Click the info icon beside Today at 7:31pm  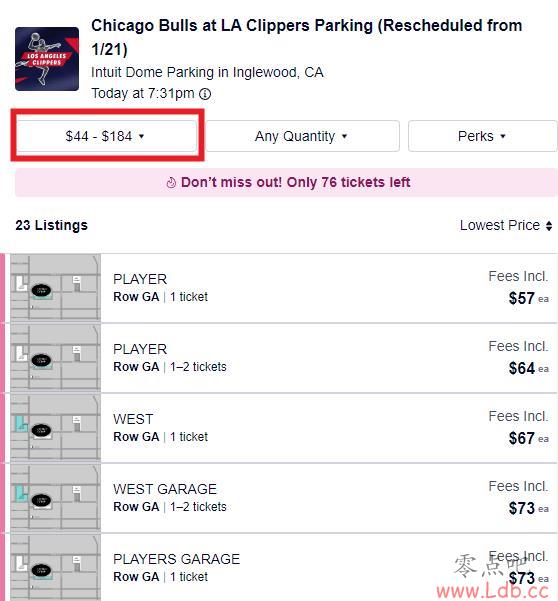[205, 94]
